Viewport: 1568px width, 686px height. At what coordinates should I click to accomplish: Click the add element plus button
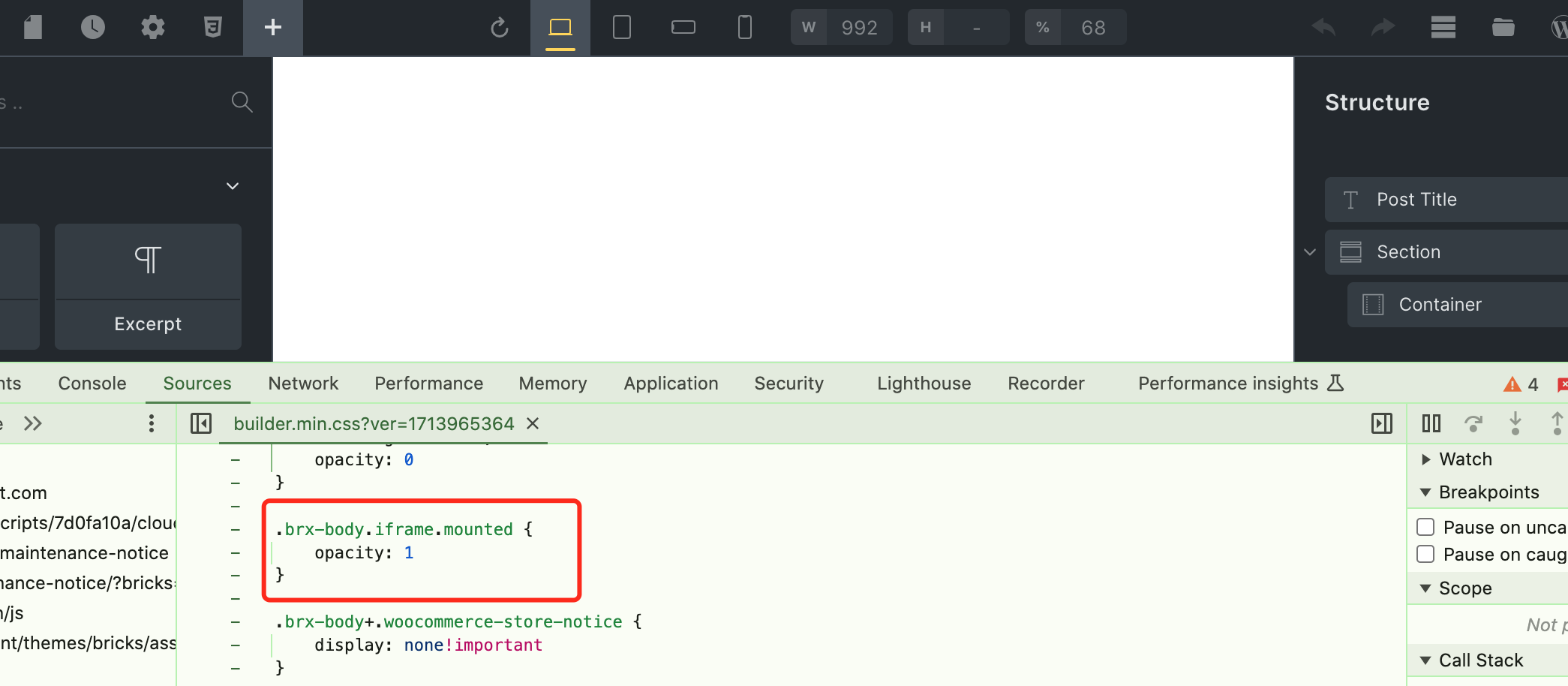273,28
